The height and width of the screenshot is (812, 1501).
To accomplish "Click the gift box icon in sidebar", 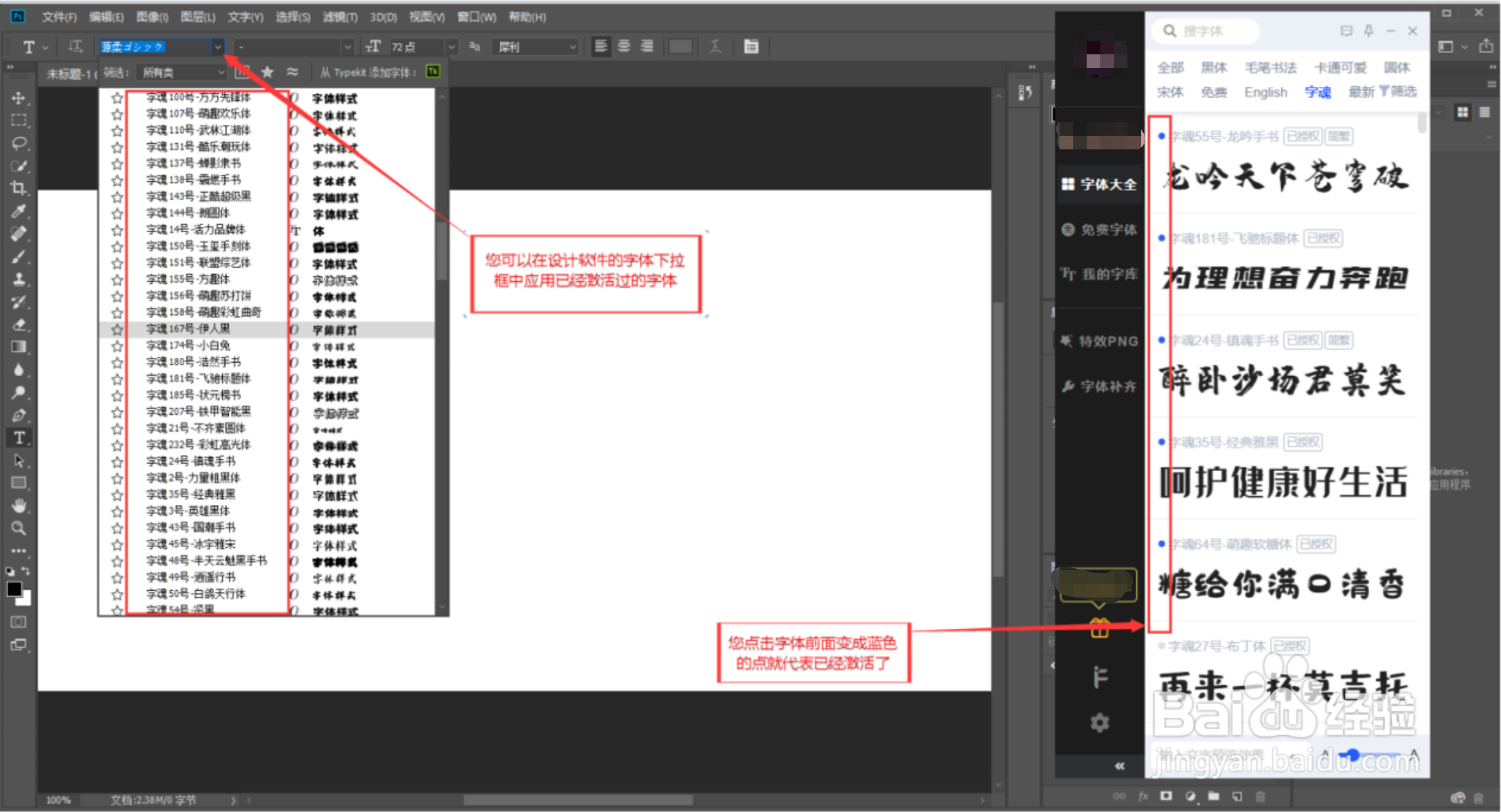I will [x=1100, y=629].
